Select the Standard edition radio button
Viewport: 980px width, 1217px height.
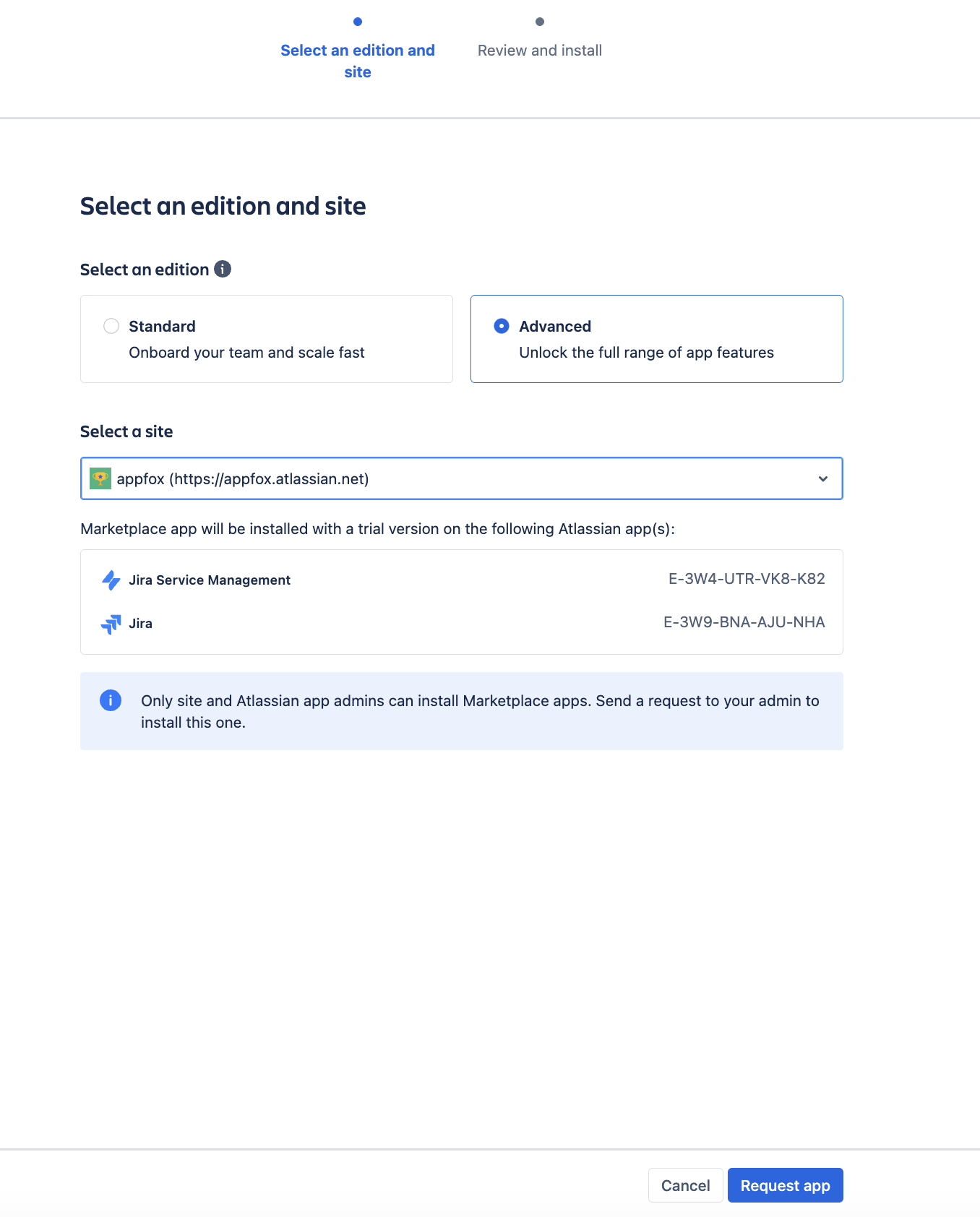pyautogui.click(x=111, y=326)
